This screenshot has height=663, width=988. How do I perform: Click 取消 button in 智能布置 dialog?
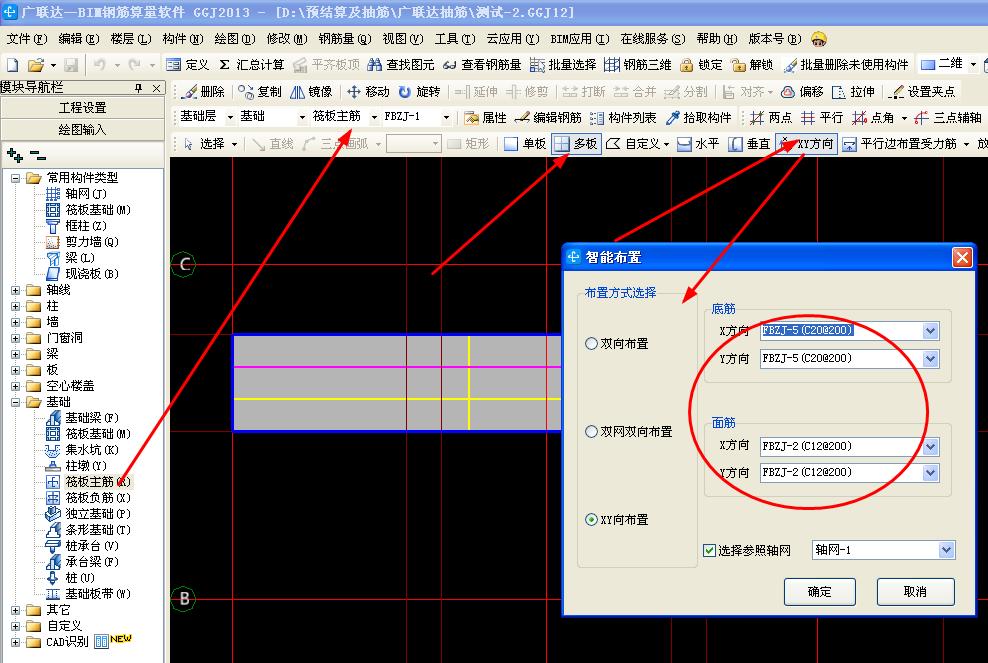click(x=916, y=592)
